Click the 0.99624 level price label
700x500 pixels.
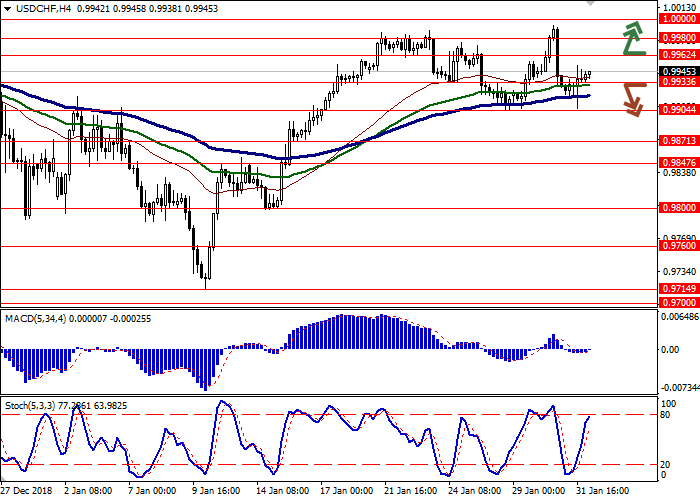point(679,54)
